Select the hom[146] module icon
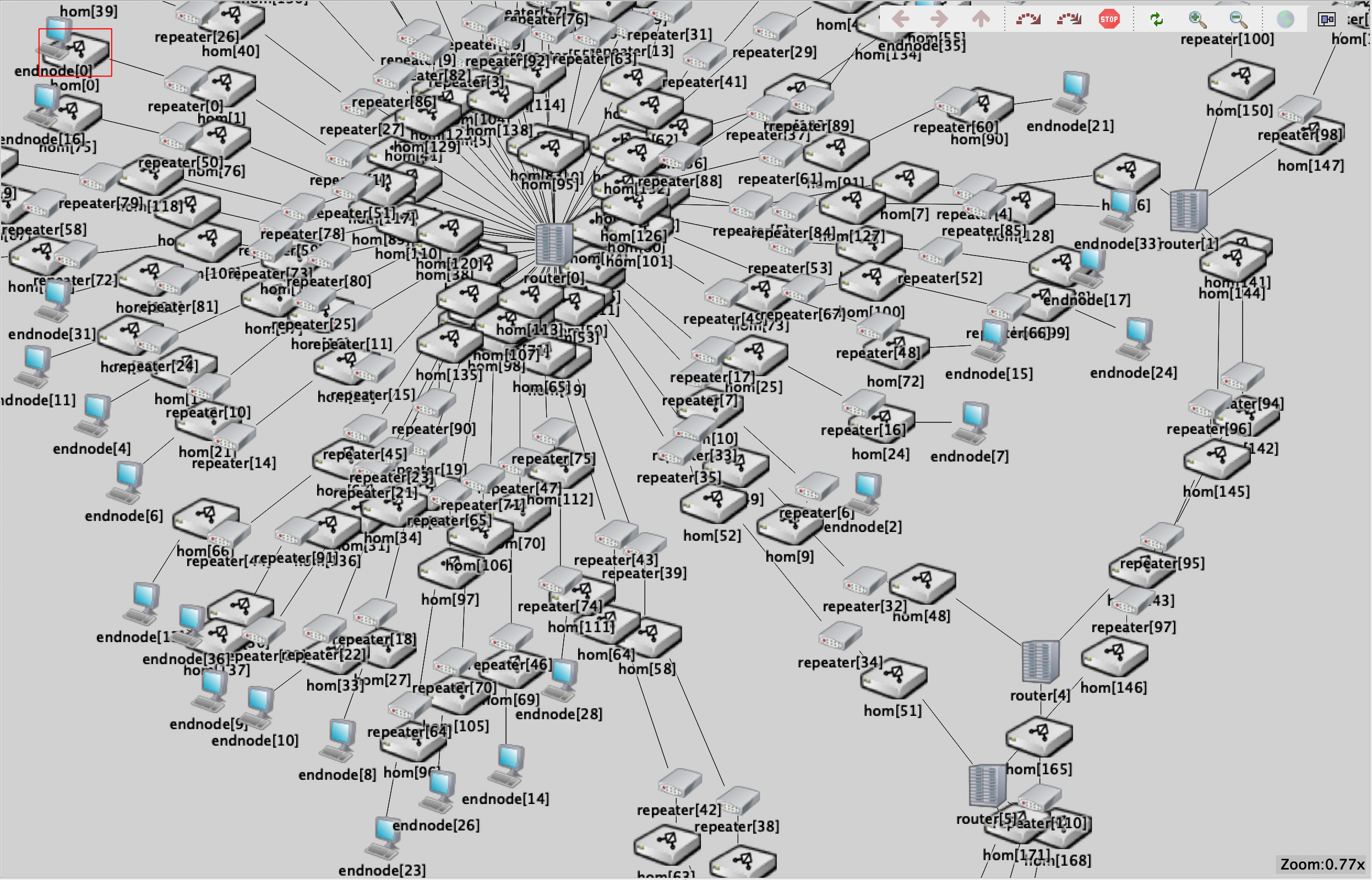 1114,656
